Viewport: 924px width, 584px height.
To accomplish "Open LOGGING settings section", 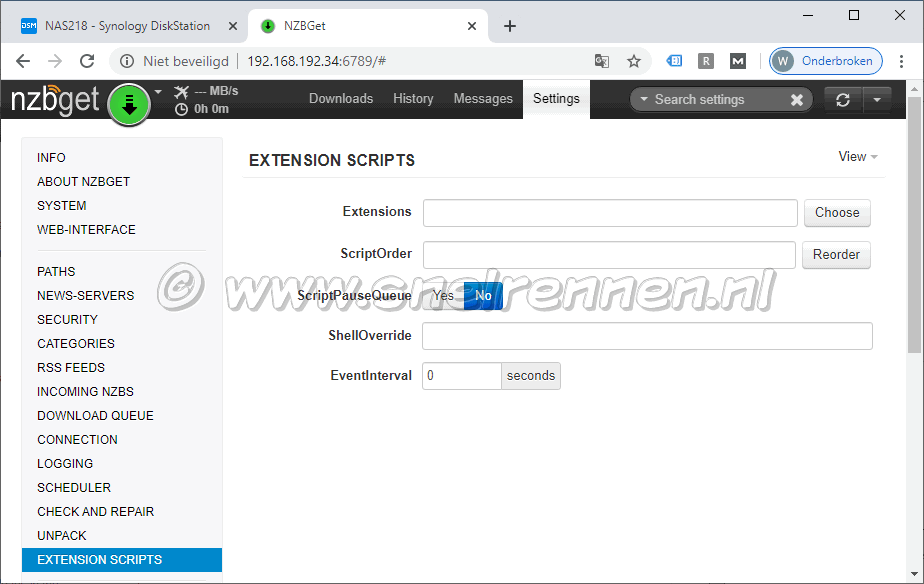I will tap(65, 464).
